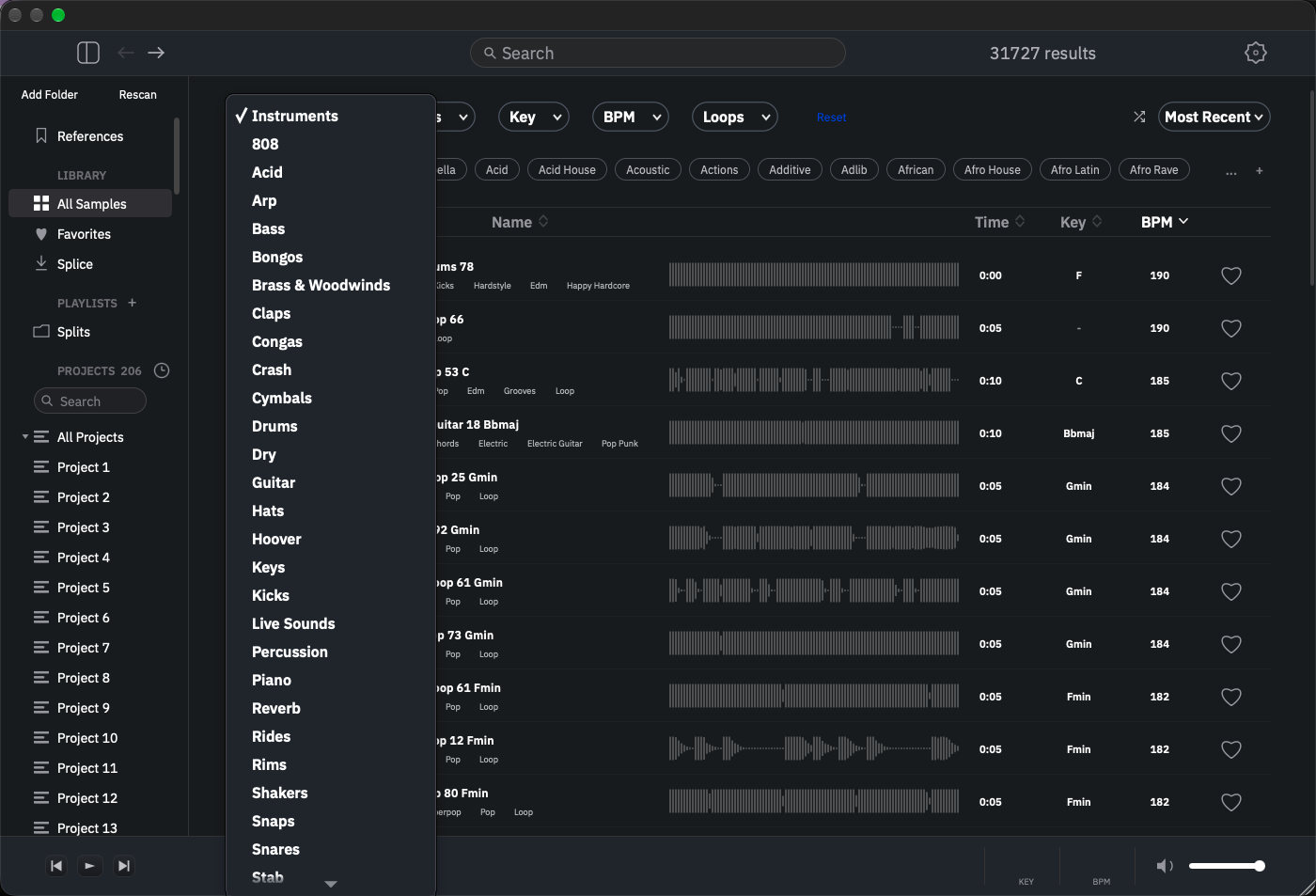Click the Add Folder button
The width and height of the screenshot is (1316, 896).
(50, 95)
